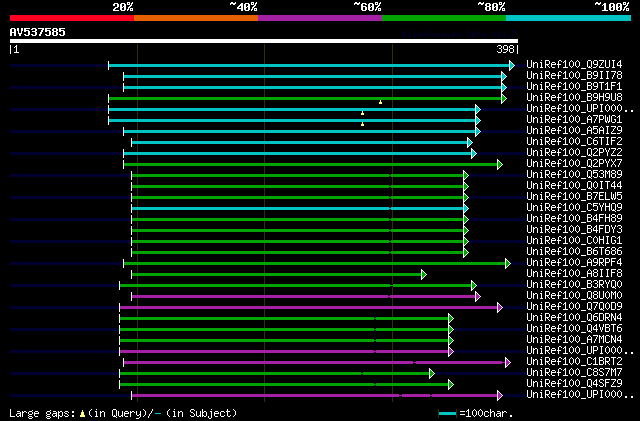Image resolution: width=640 pixels, height=421 pixels.
Task: Select the UniRef100_B4FDY3 label
Action: click(574, 230)
